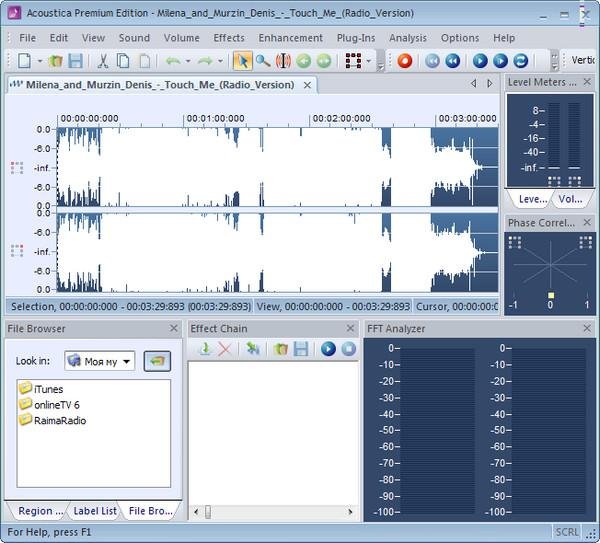This screenshot has width=600, height=543.
Task: Switch to the Label List tab
Action: tap(94, 511)
